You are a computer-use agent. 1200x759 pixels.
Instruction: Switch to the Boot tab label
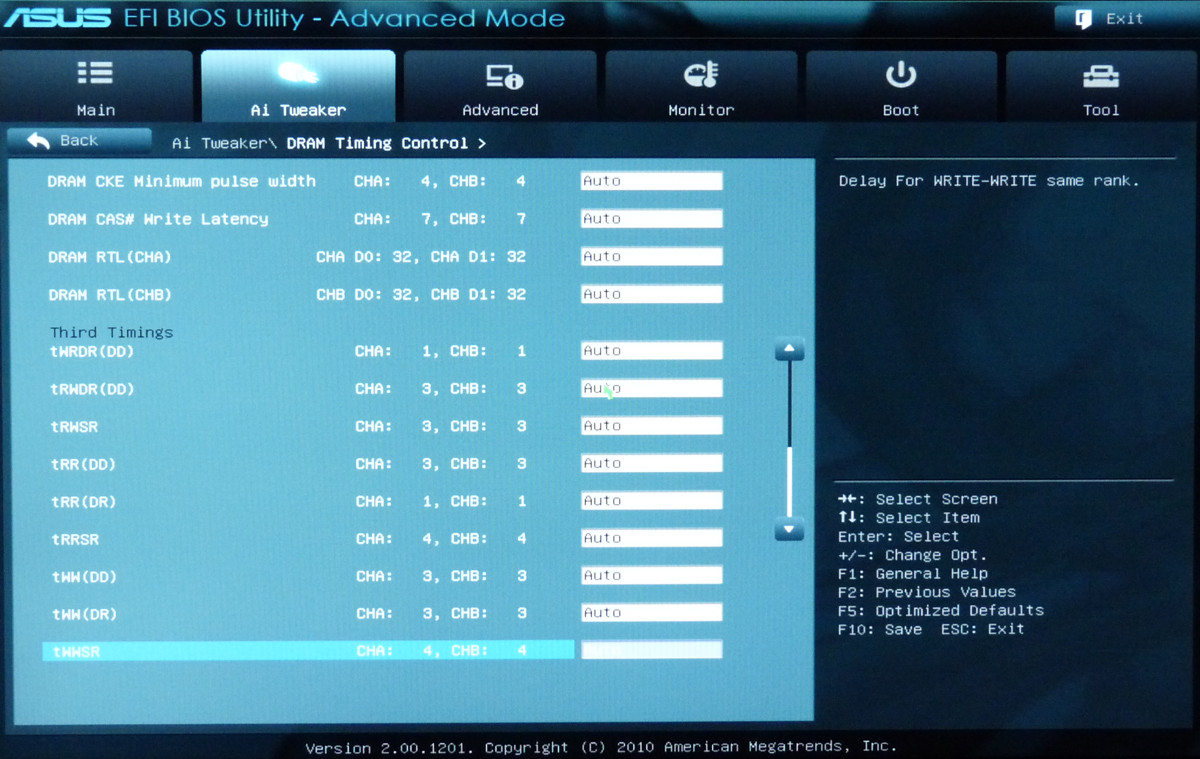[x=901, y=110]
